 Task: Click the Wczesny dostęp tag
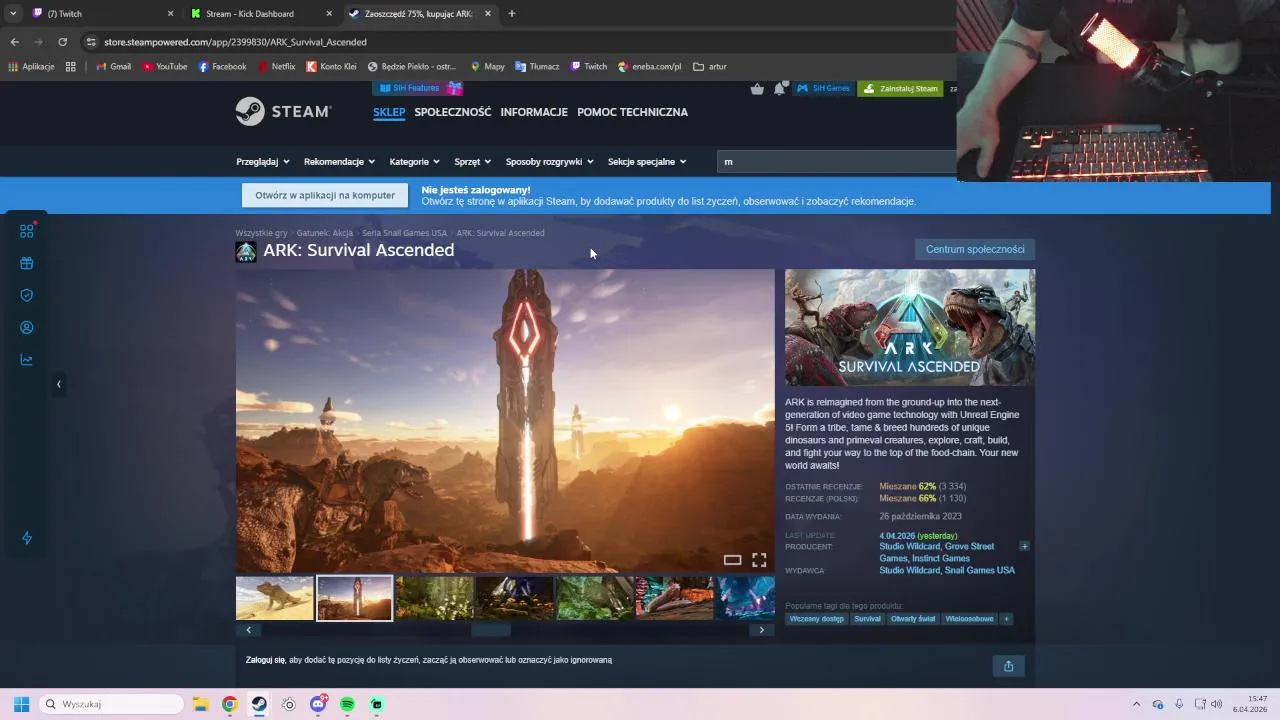pyautogui.click(x=816, y=619)
